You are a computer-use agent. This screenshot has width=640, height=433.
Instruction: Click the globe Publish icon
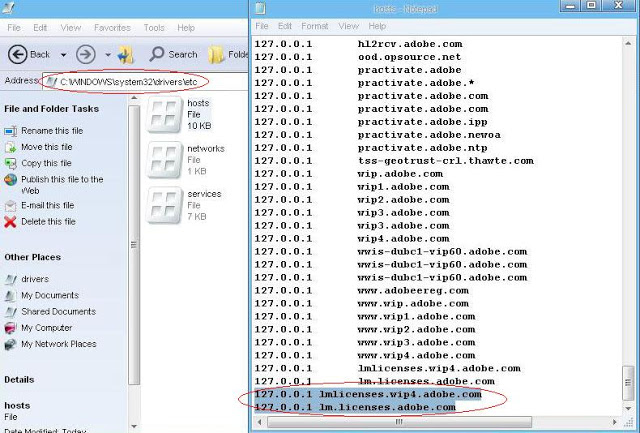(10, 180)
